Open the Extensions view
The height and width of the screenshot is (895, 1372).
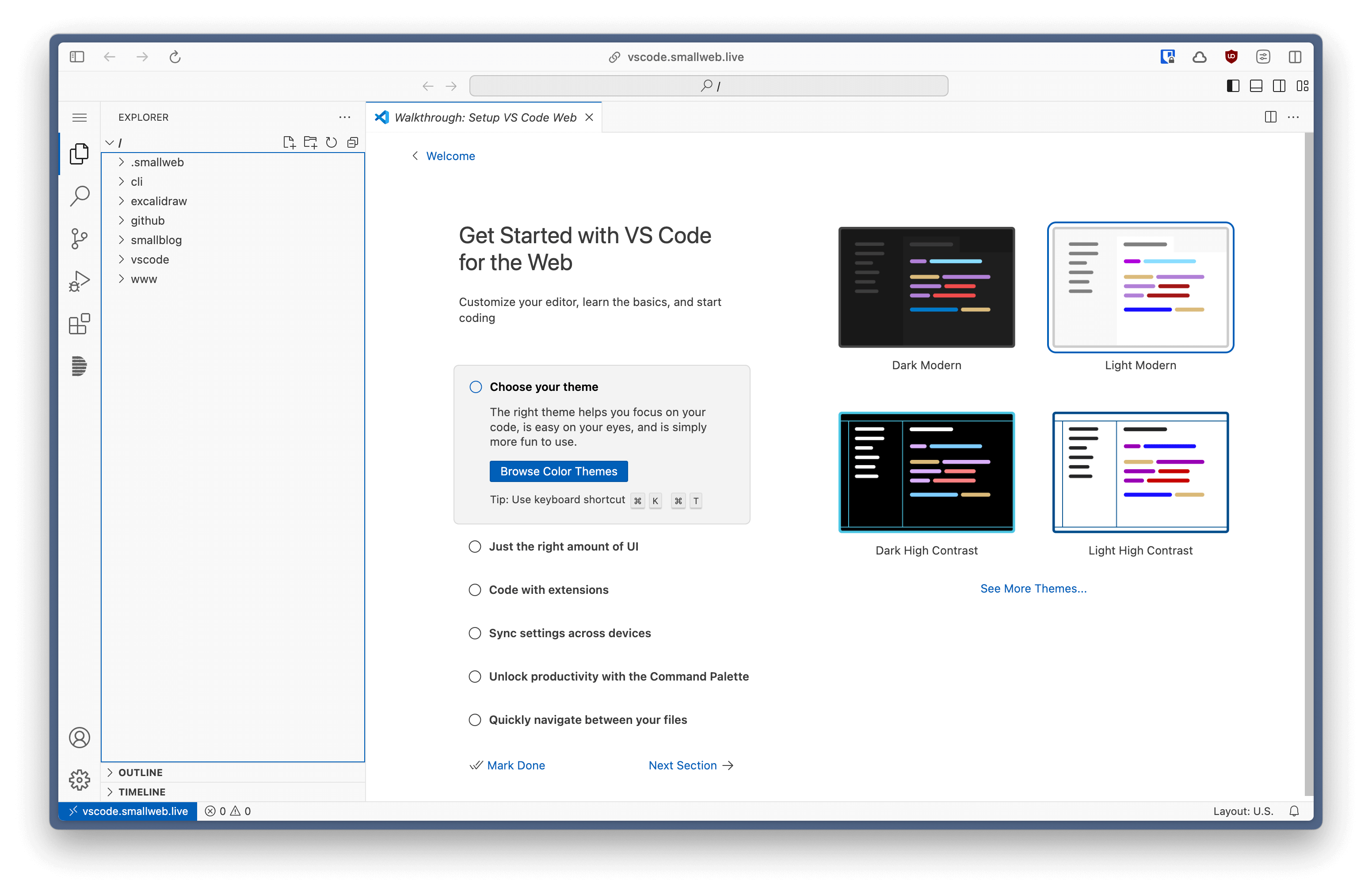[x=80, y=324]
